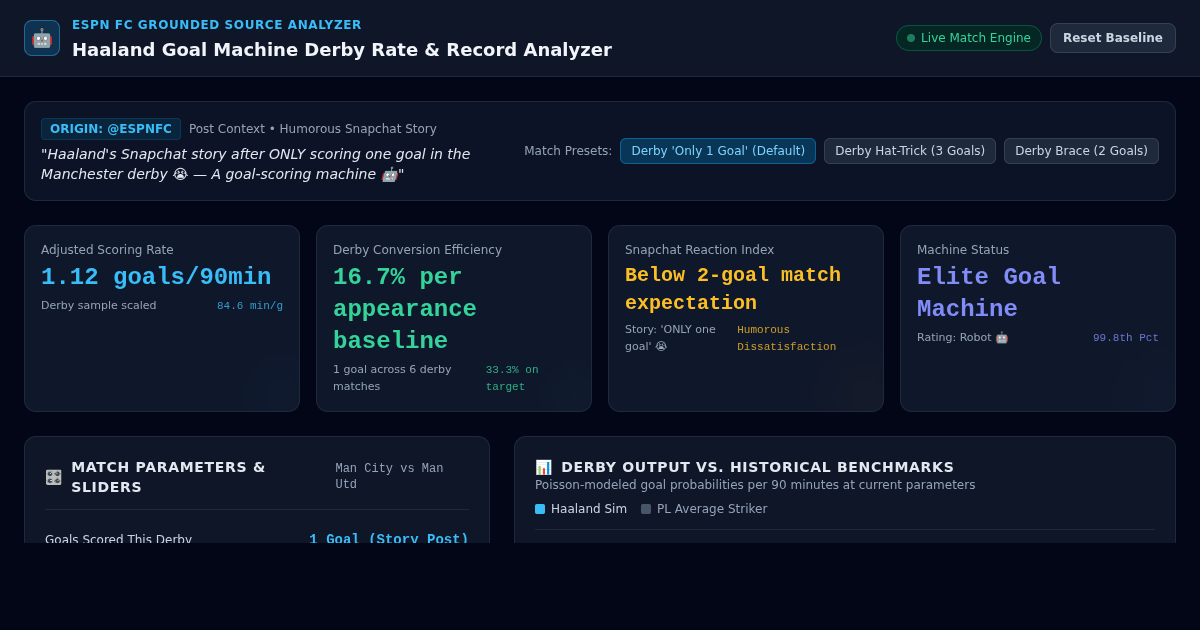Click the Poisson-modeled goal probabilities subtitle
The width and height of the screenshot is (1200, 630).
755,485
